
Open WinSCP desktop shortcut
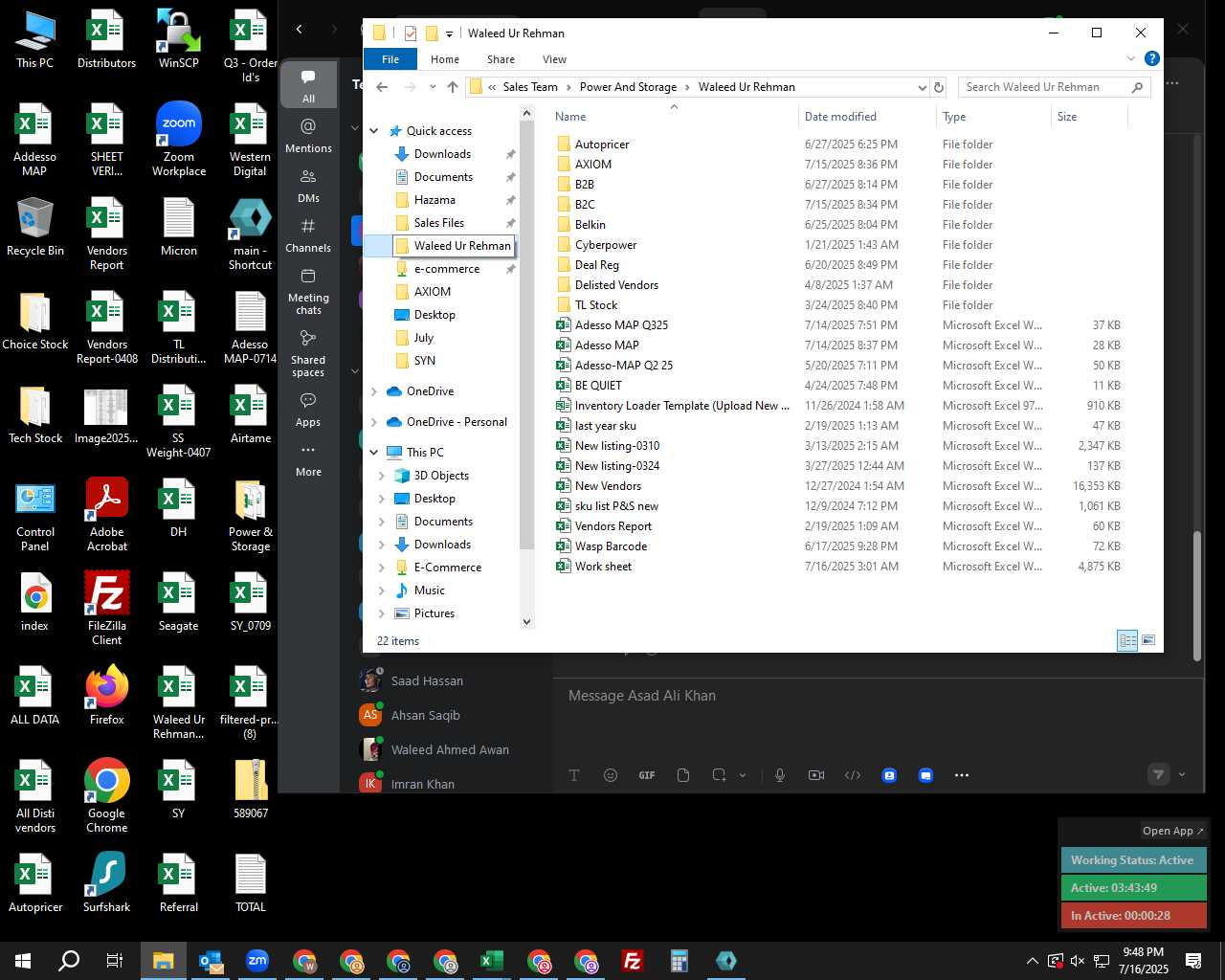pos(179,39)
